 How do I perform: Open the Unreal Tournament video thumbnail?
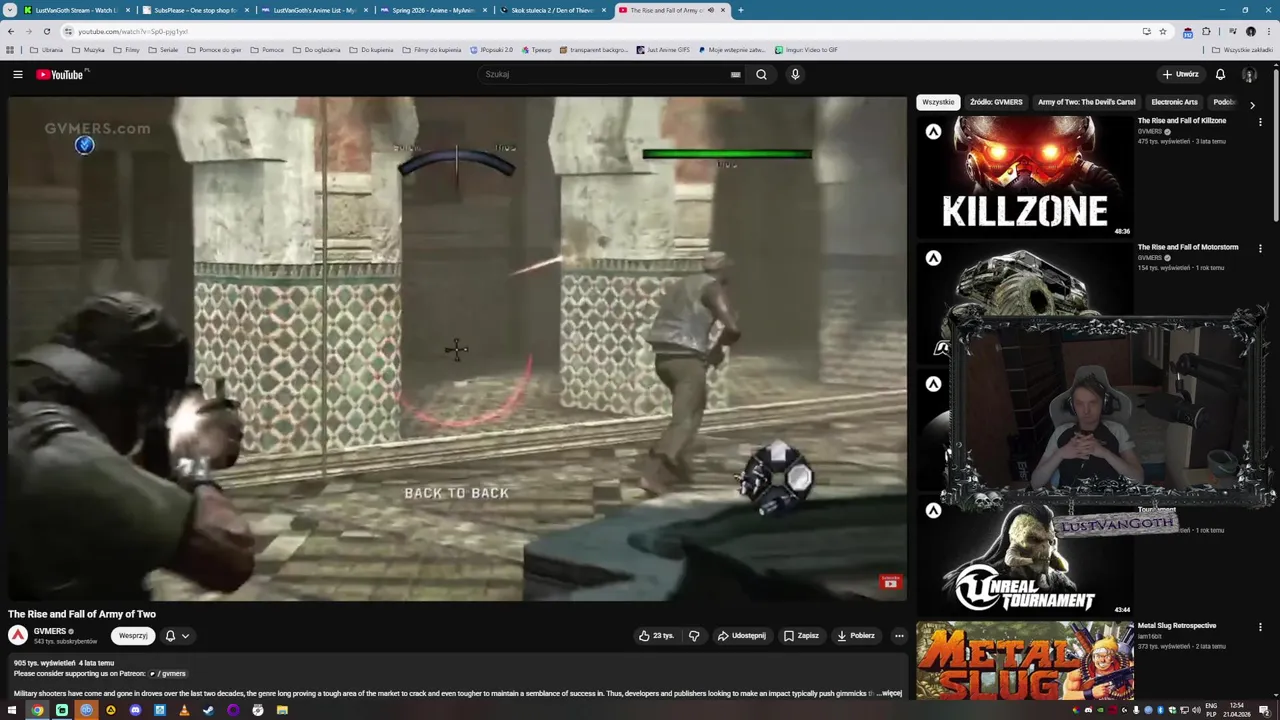click(x=1025, y=555)
